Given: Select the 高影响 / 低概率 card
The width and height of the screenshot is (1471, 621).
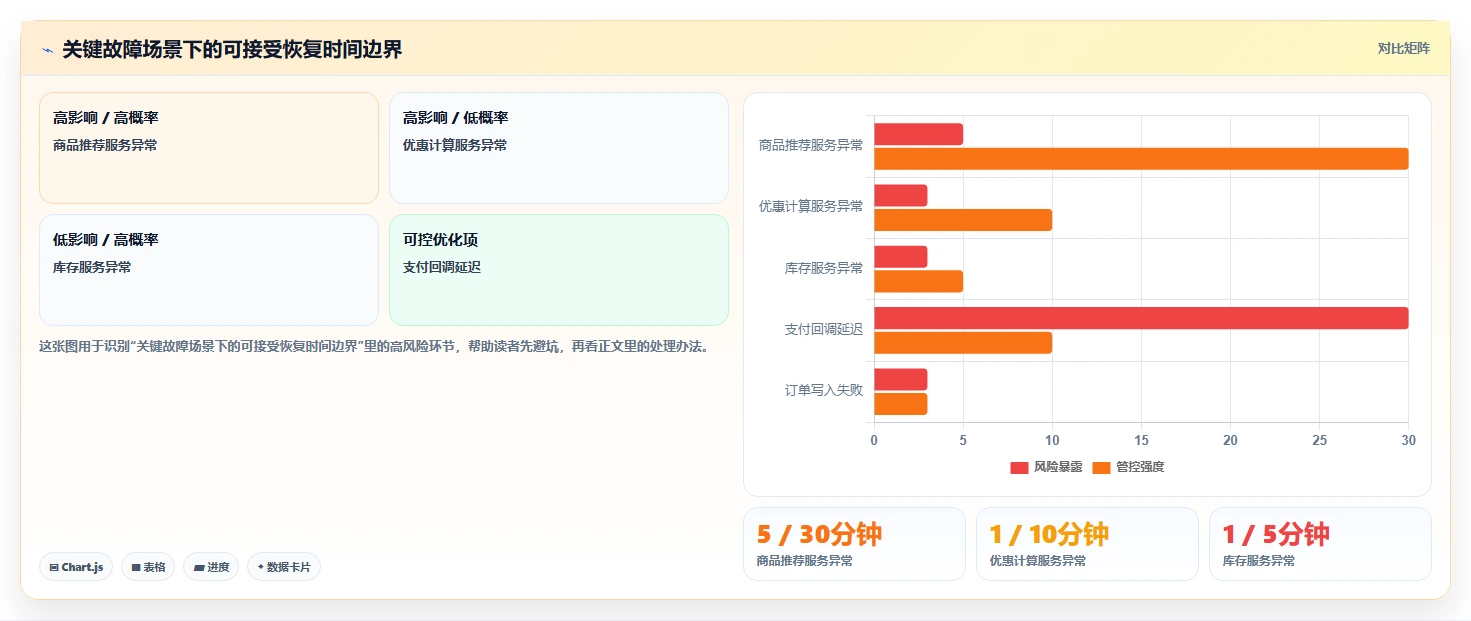Looking at the screenshot, I should point(559,148).
